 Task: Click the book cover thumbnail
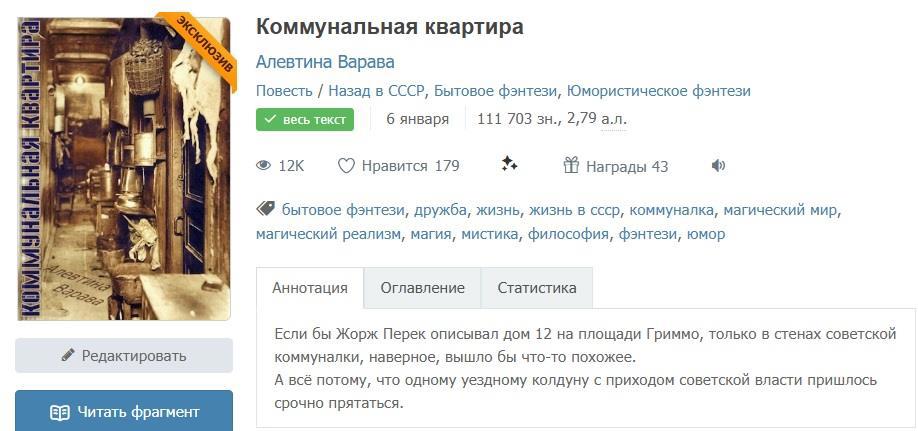tap(123, 168)
